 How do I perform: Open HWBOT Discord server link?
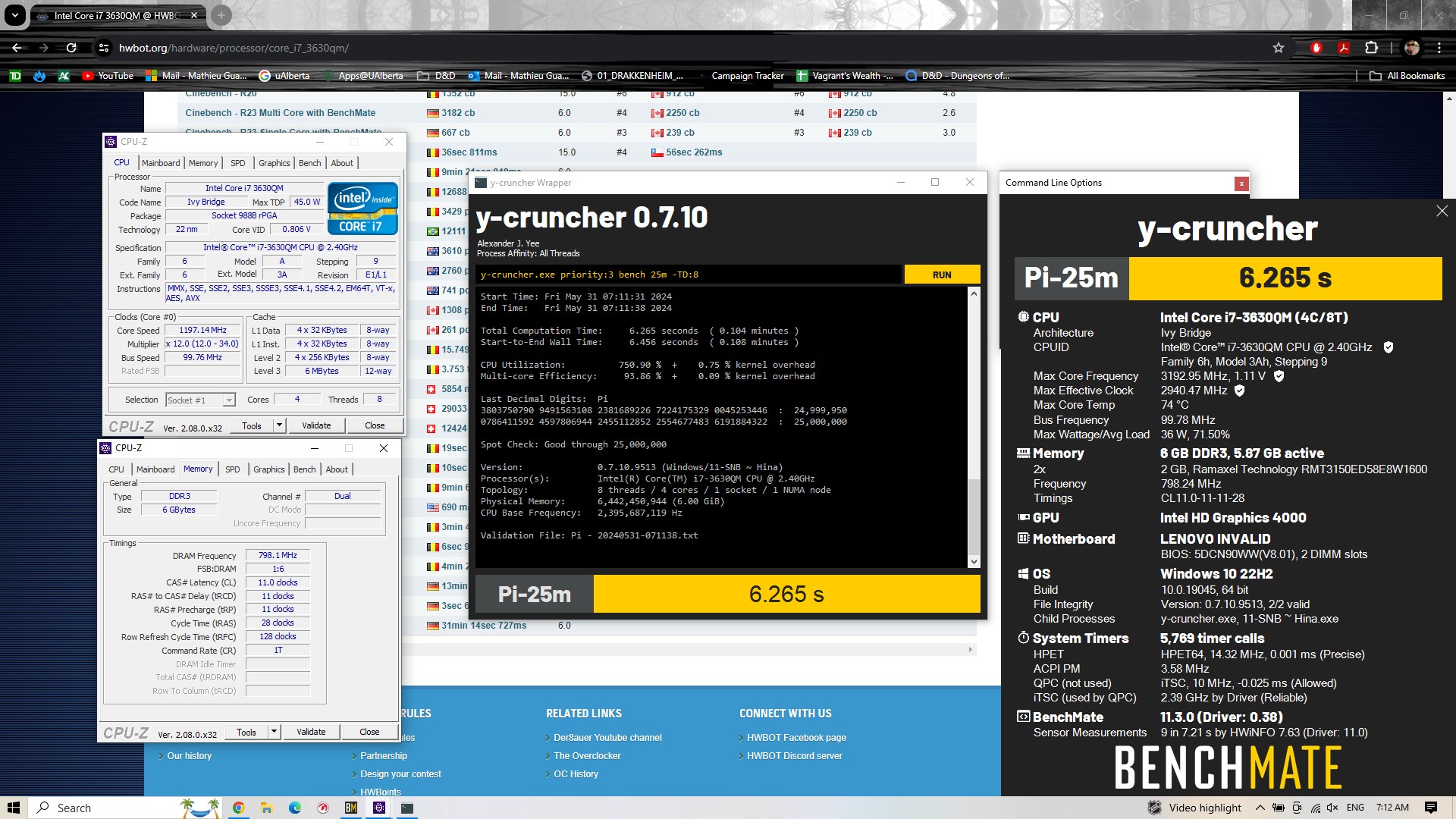[794, 755]
